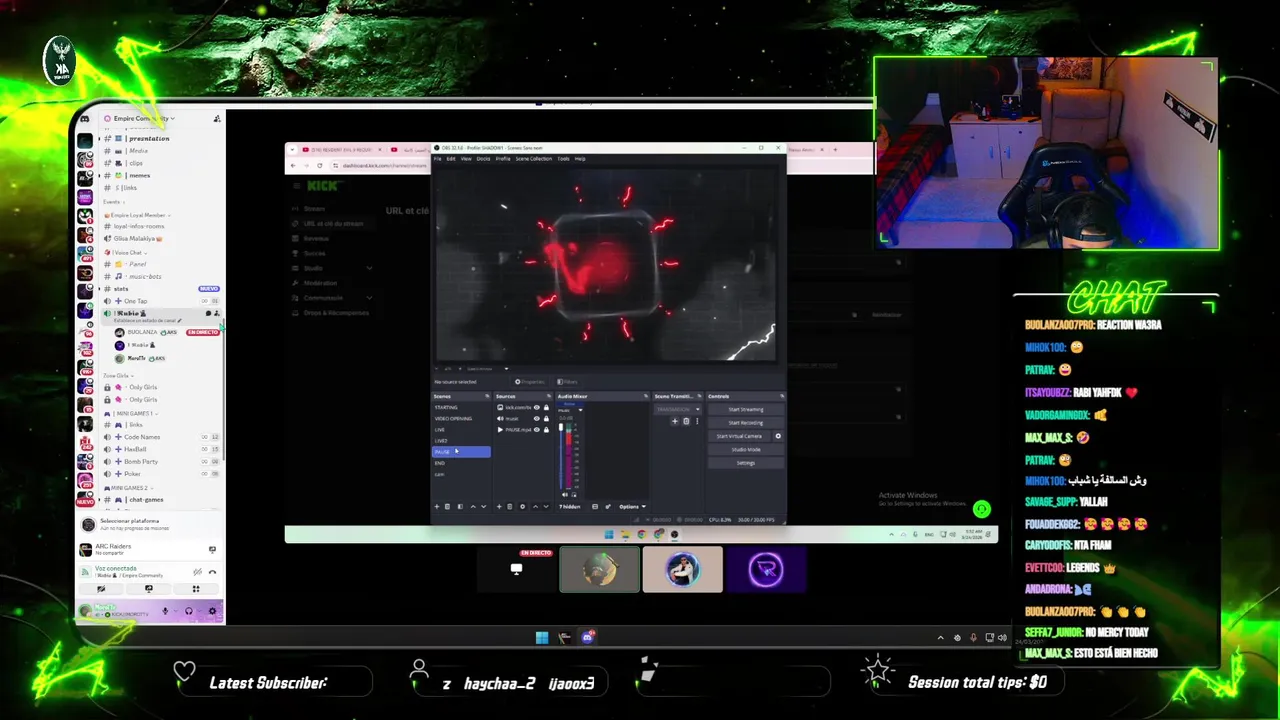Image resolution: width=1280 pixels, height=720 pixels.
Task: Collapse the MINI GAMES 1 category
Action: point(130,413)
